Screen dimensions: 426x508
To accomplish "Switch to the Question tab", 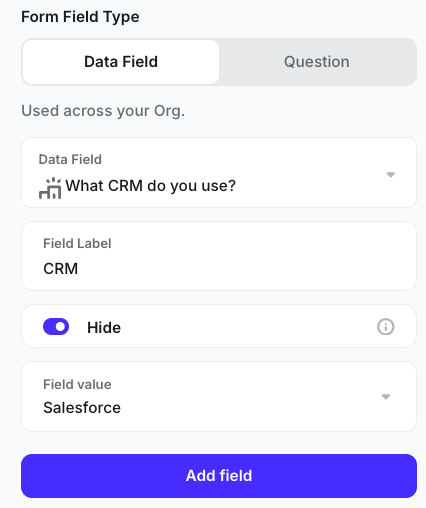I will (x=317, y=62).
